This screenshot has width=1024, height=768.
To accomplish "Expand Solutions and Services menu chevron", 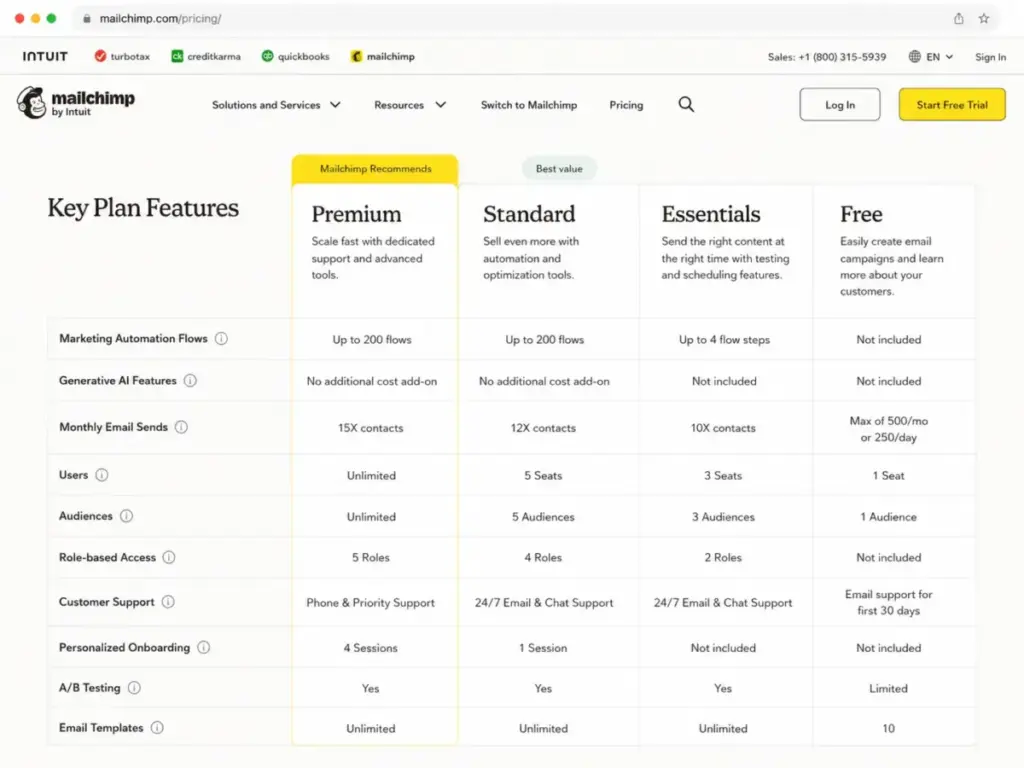I will (x=335, y=104).
